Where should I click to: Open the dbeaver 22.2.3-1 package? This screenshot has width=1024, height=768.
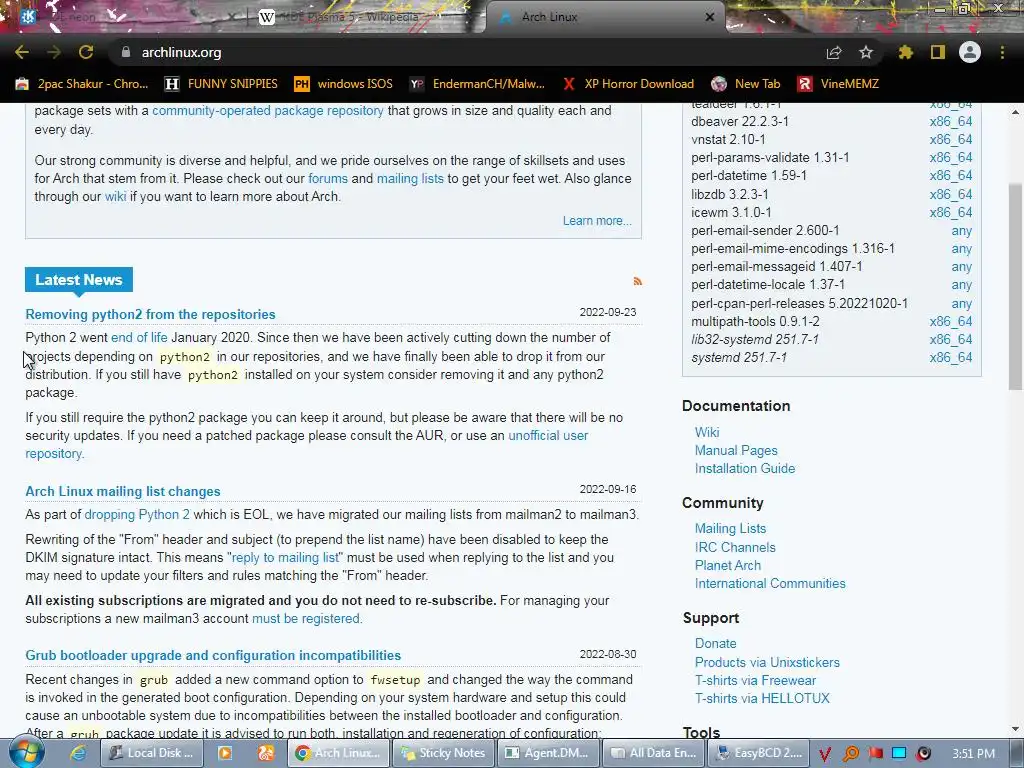click(x=740, y=121)
